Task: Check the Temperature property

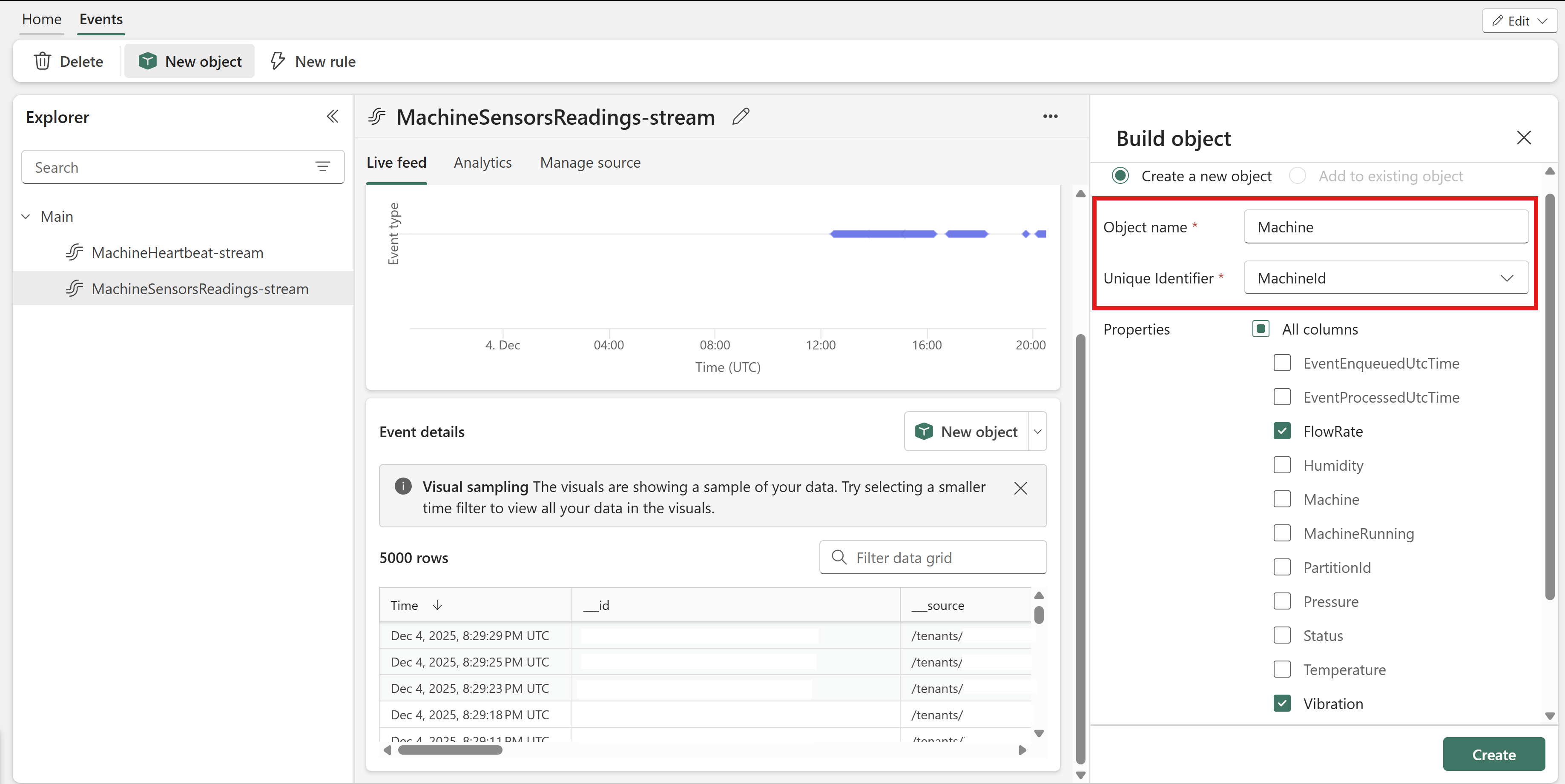Action: coord(1282,669)
